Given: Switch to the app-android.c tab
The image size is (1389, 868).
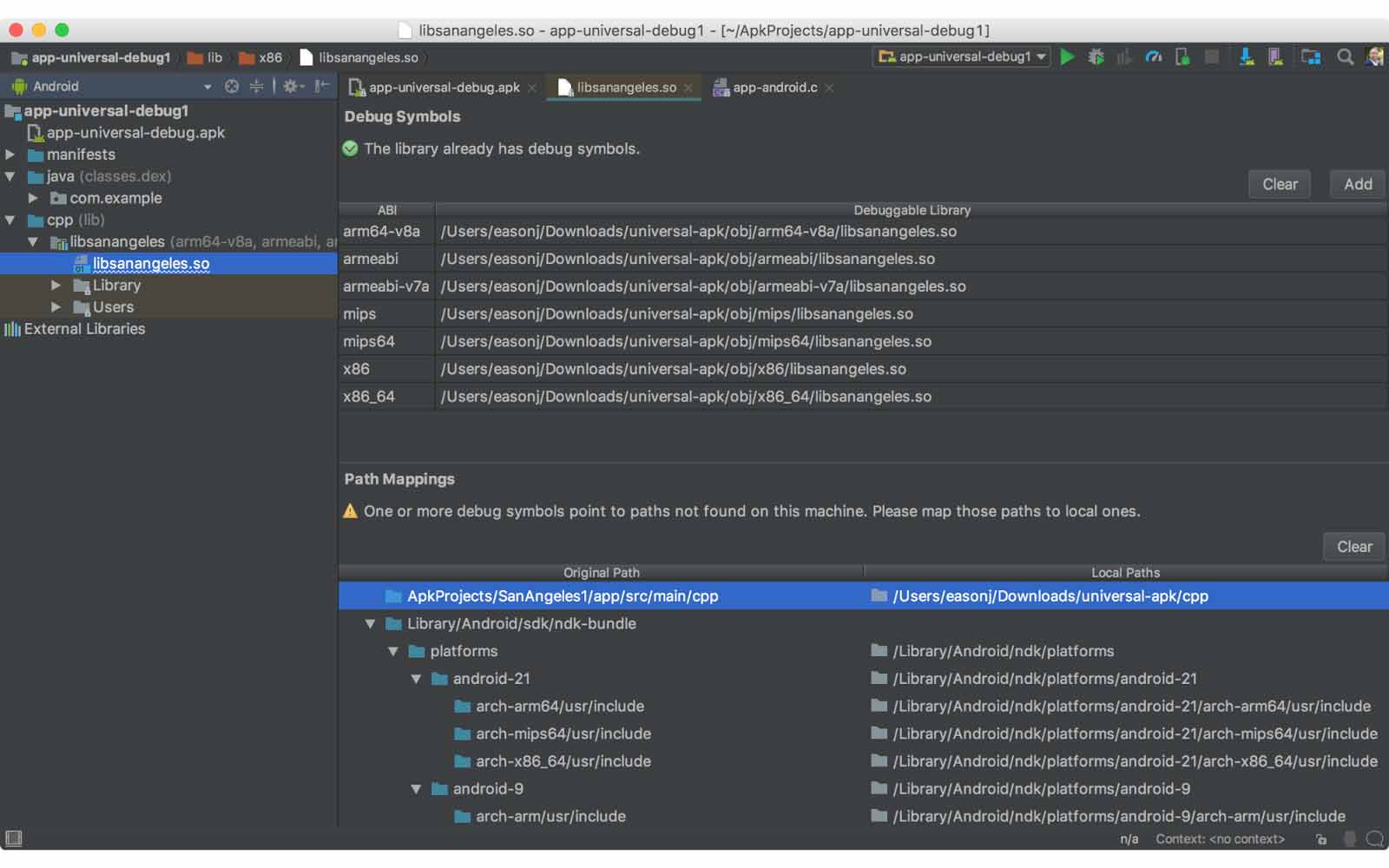Looking at the screenshot, I should 773,88.
